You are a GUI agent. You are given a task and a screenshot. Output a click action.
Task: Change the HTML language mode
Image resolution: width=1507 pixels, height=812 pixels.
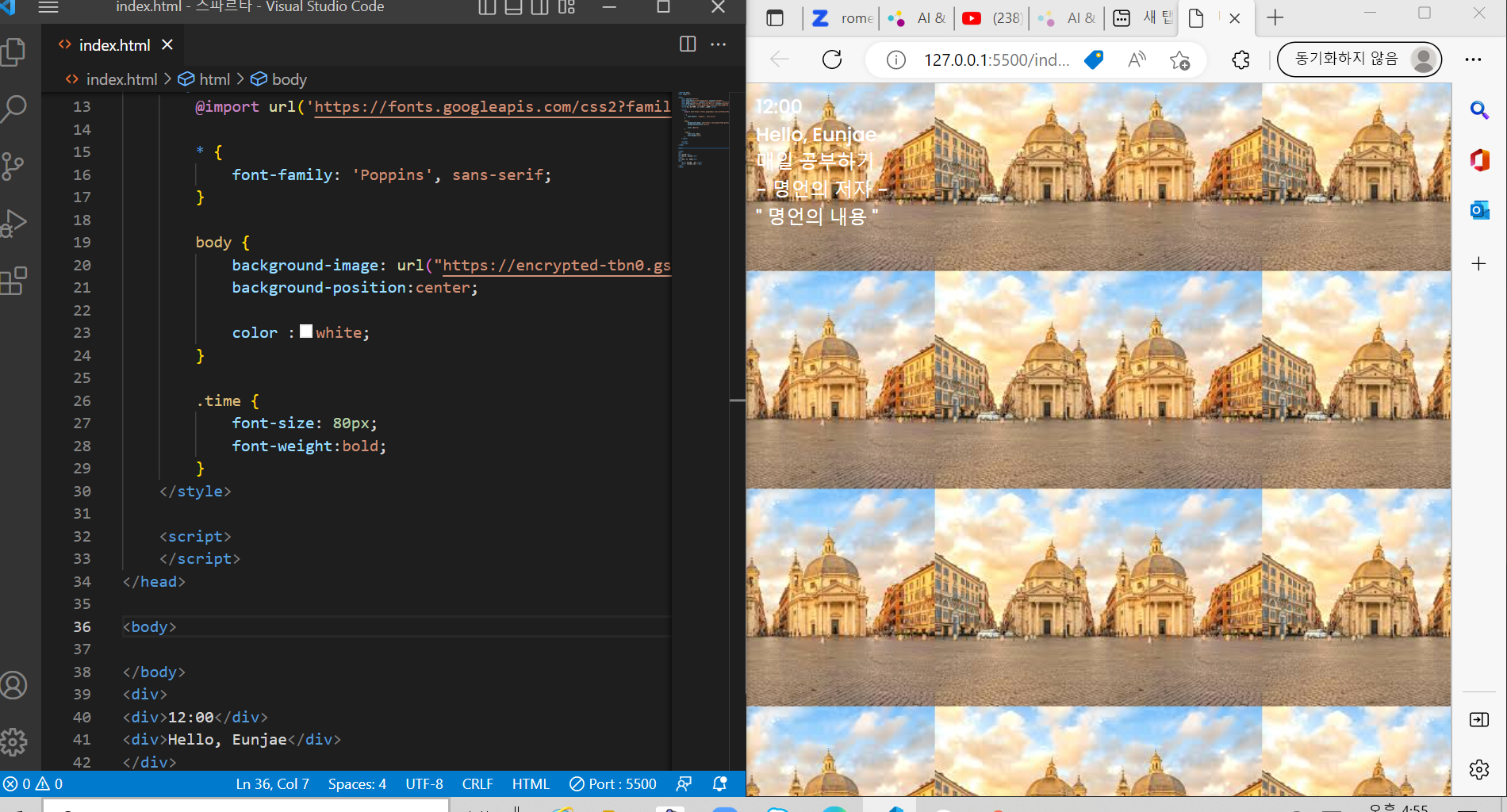point(531,784)
